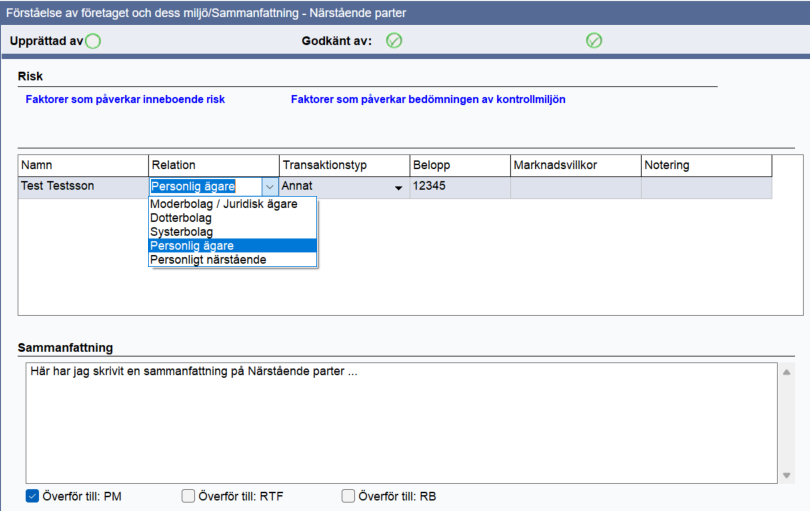Choose Dotterbolag from the Relation list

pyautogui.click(x=232, y=218)
